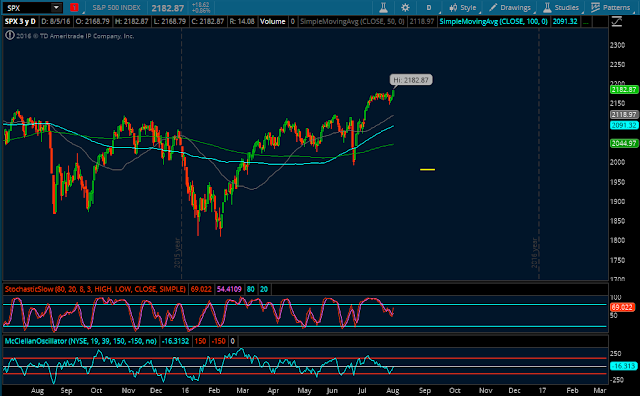Select SimpleMovingAvg (CLOSE, 100, 0) study label

point(493,21)
